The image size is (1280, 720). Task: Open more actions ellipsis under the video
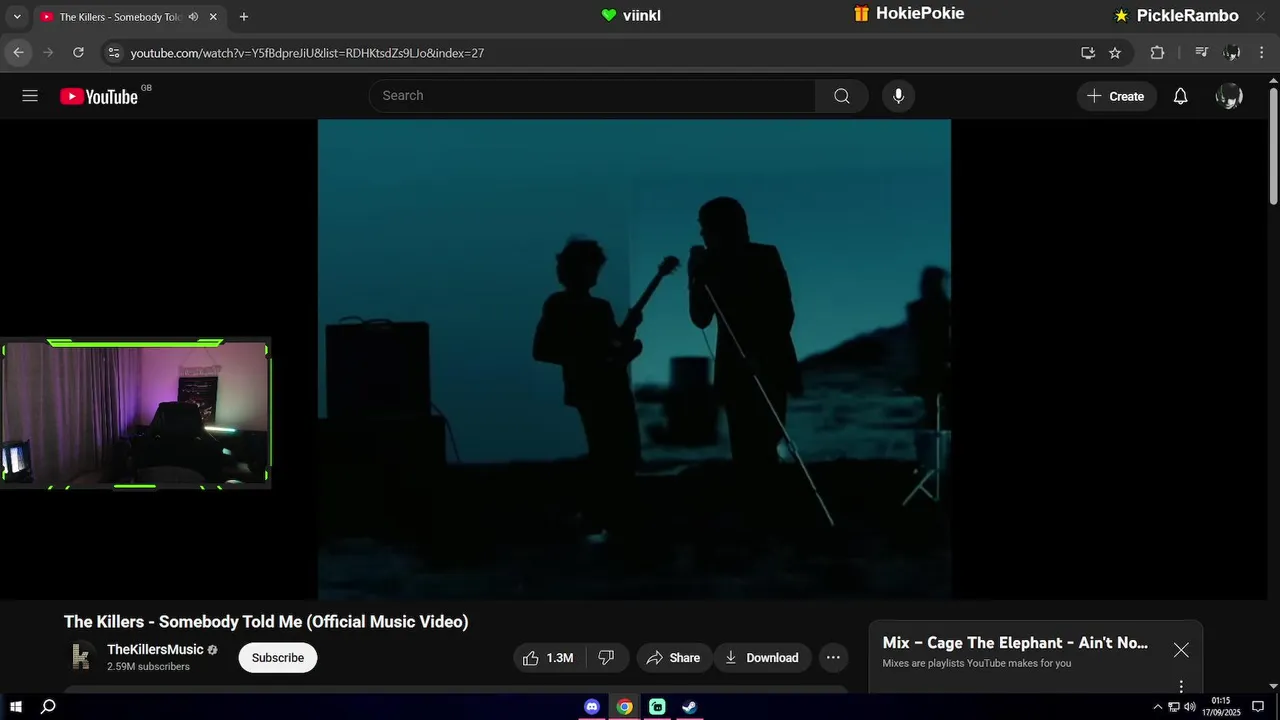(833, 658)
